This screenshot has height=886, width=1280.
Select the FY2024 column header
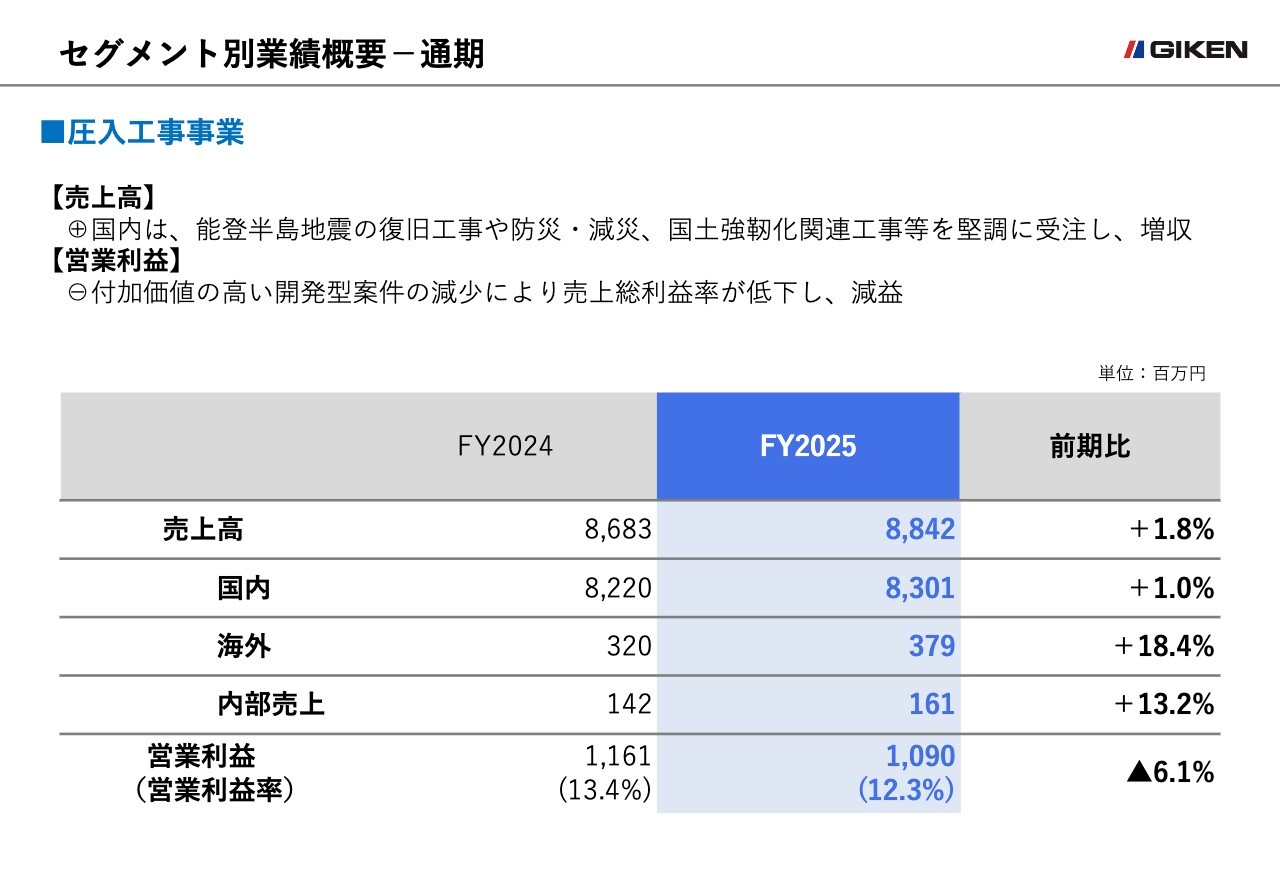[505, 446]
